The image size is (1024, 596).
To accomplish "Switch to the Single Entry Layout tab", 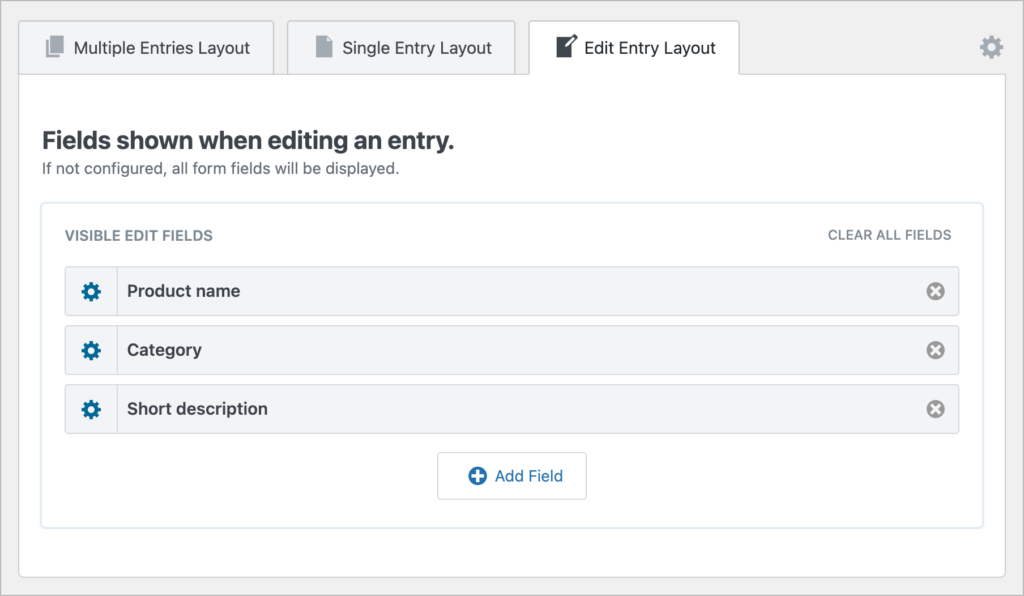I will (400, 47).
